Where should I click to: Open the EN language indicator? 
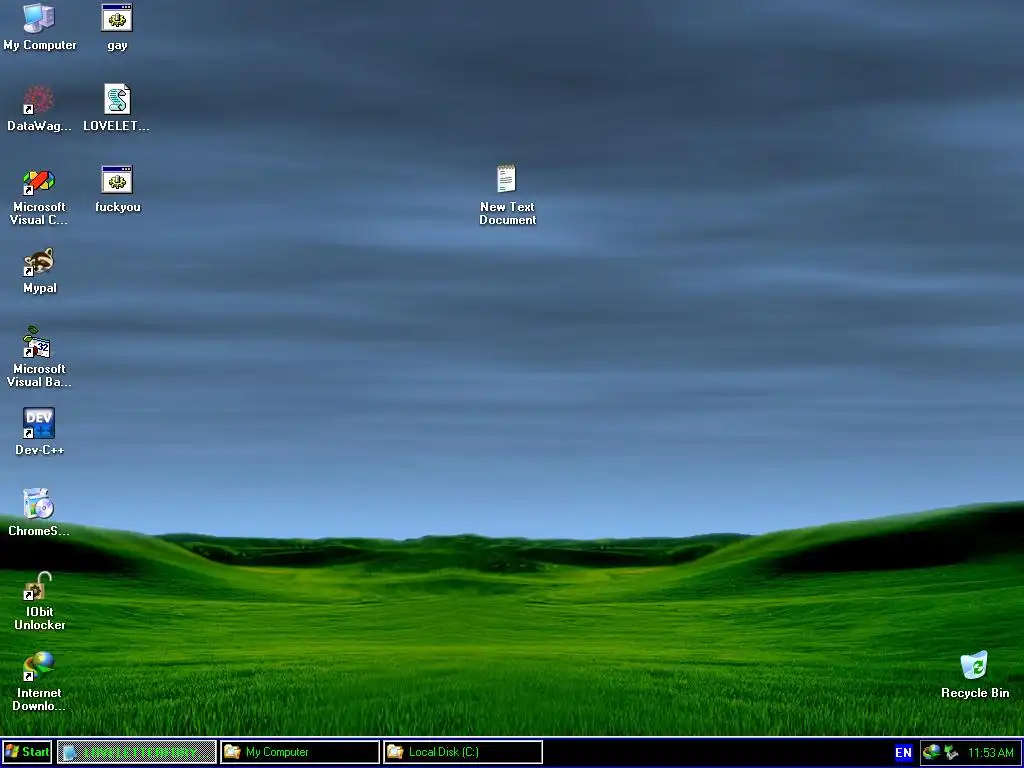[903, 752]
